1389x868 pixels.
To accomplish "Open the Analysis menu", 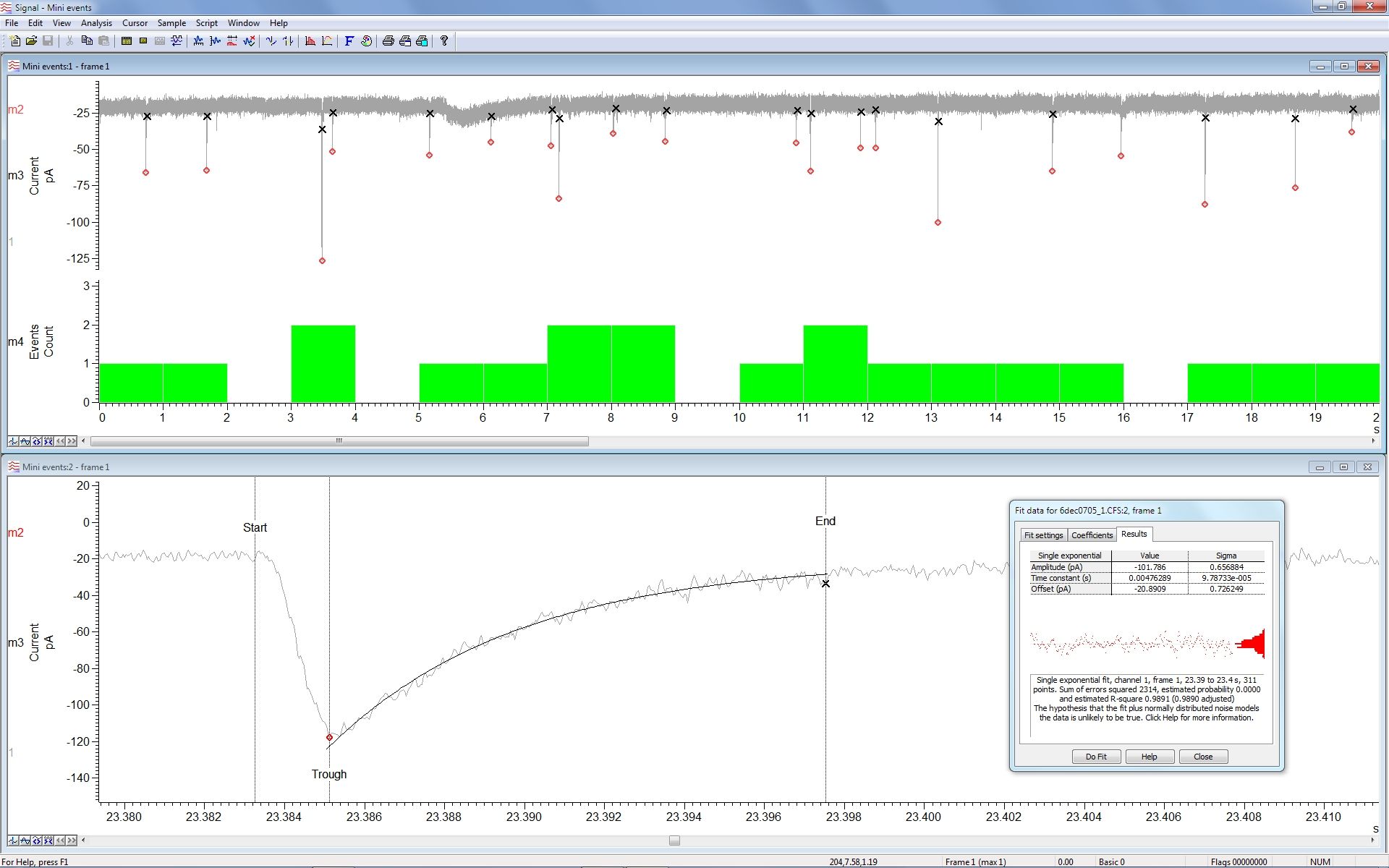I will click(x=96, y=23).
